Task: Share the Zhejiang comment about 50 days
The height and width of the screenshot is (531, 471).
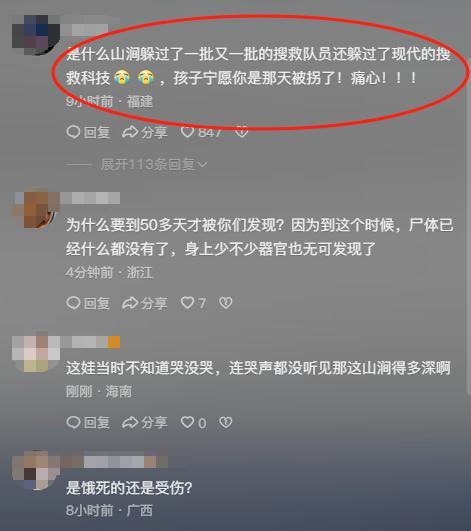Action: (x=145, y=303)
